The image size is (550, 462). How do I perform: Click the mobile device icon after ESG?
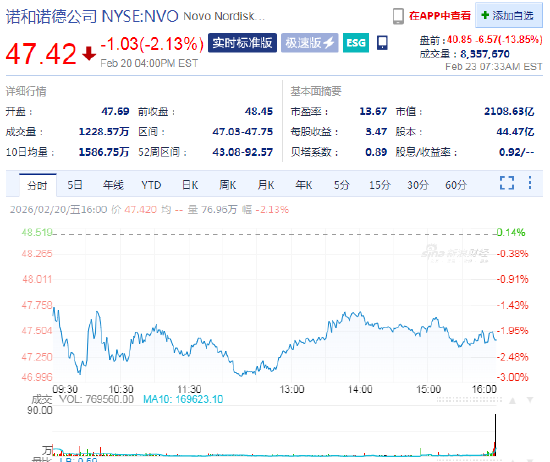[382, 43]
